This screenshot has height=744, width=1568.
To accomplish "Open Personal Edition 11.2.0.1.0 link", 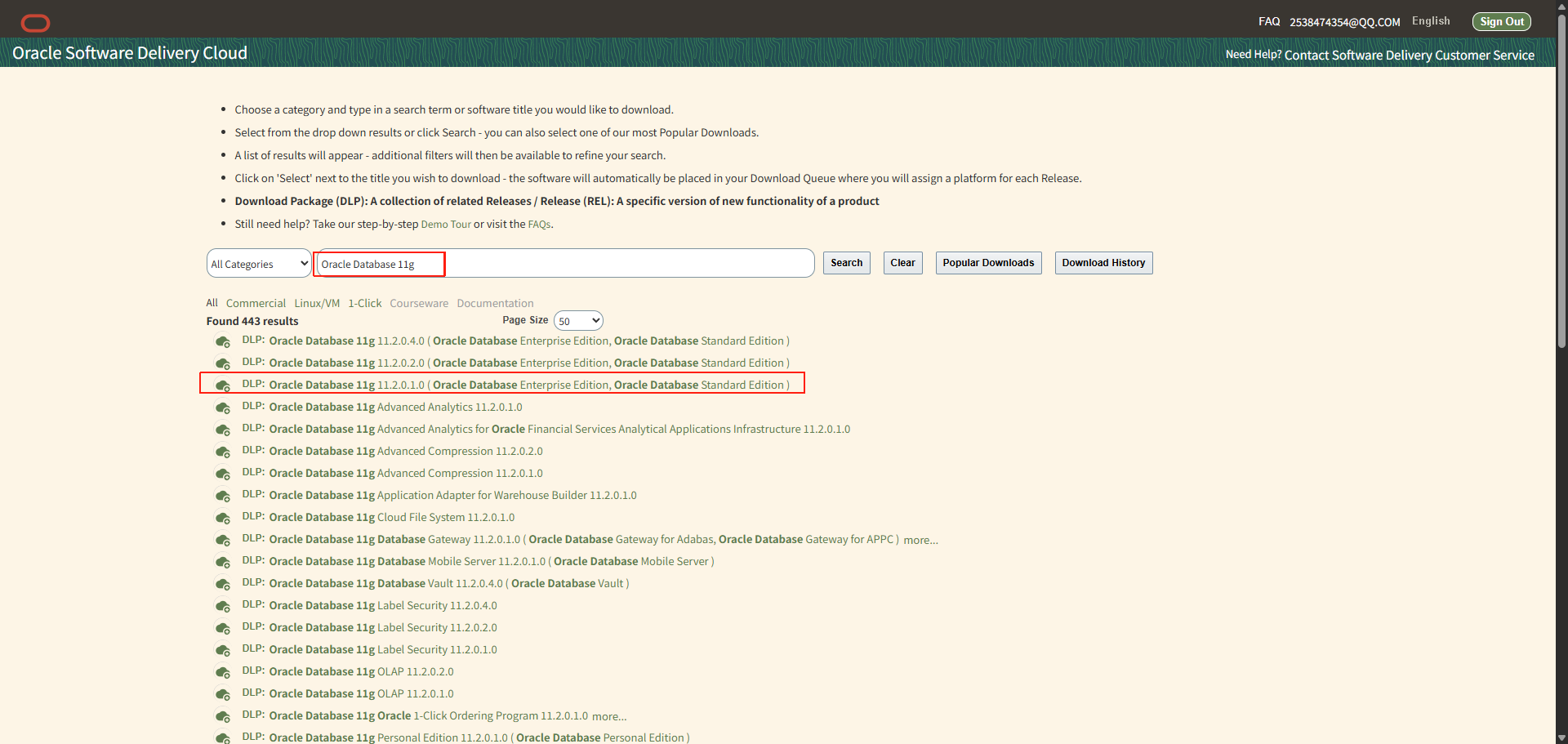I will coord(479,738).
